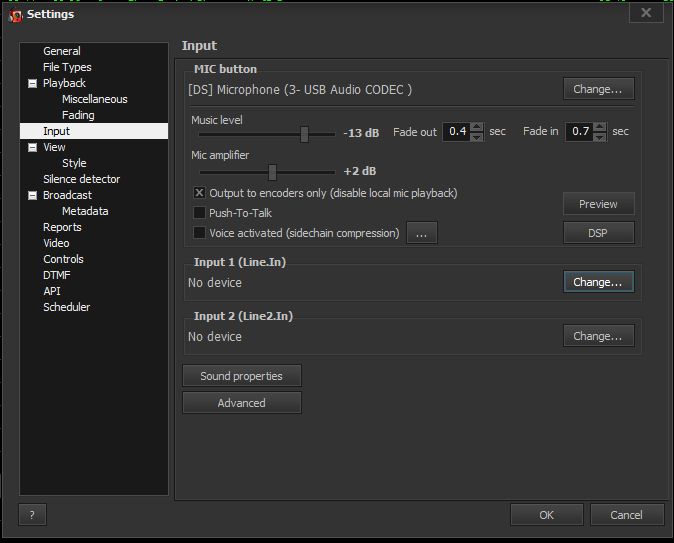Click the Music level slider handle
Image resolution: width=674 pixels, height=543 pixels.
304,133
